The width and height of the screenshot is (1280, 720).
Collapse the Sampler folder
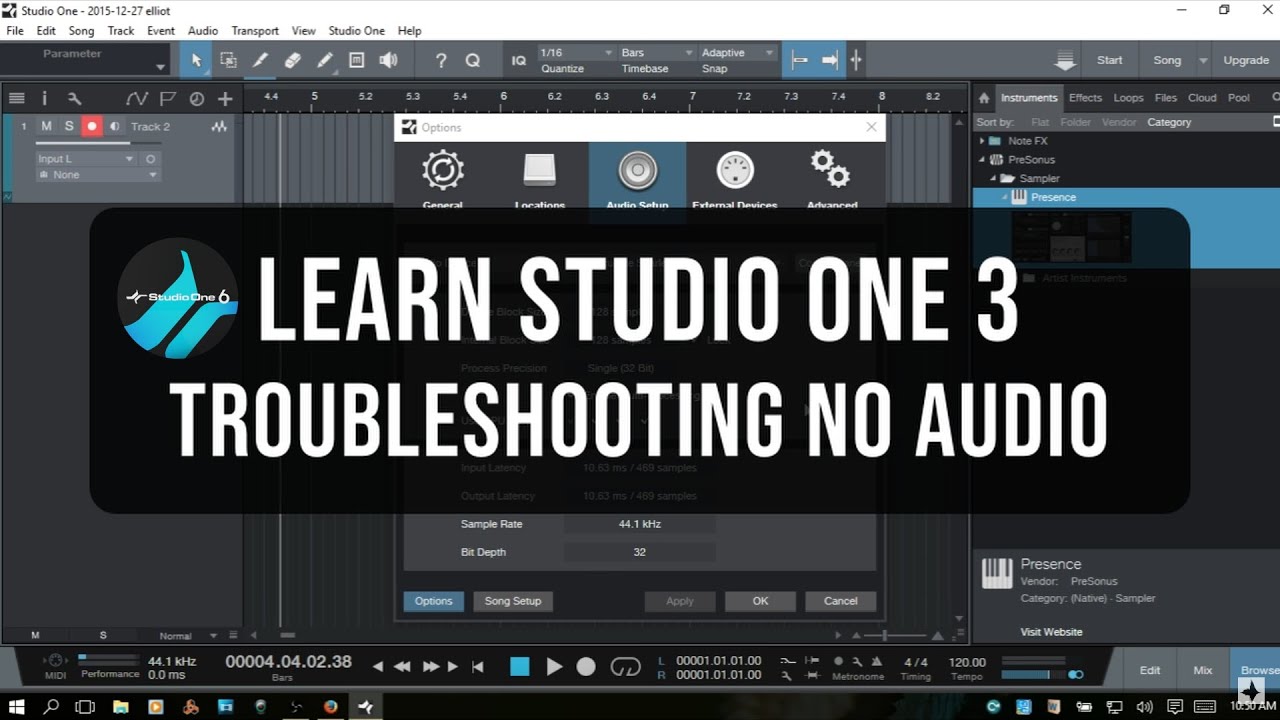click(x=993, y=179)
